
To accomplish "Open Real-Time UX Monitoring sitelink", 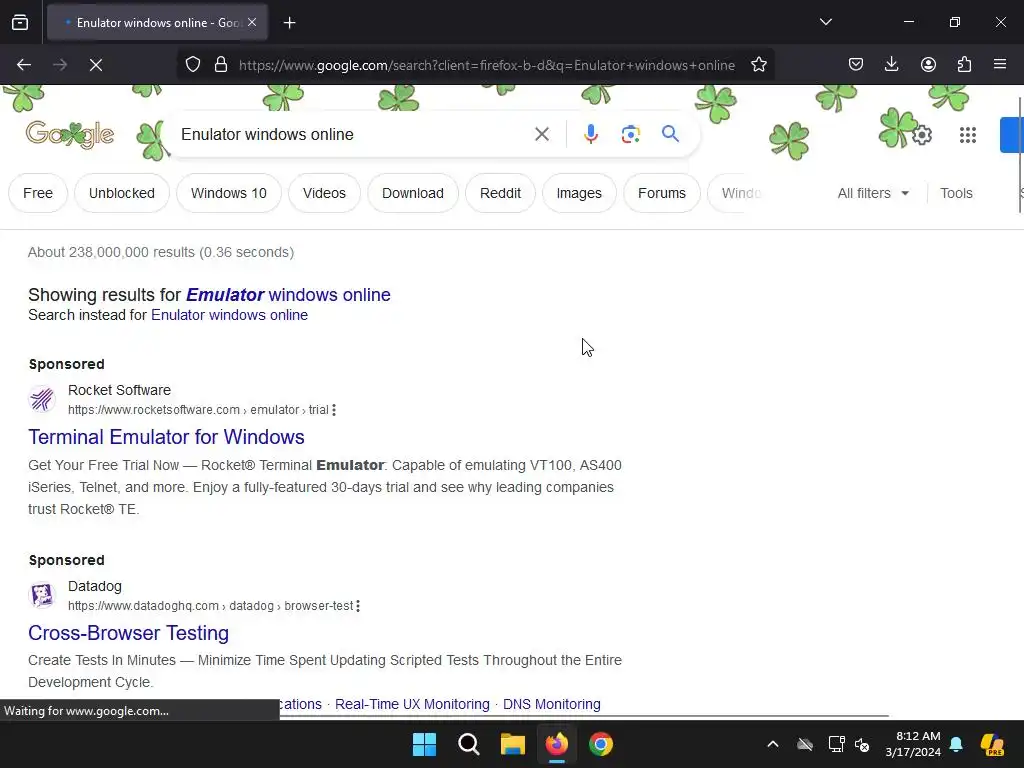I will (412, 704).
